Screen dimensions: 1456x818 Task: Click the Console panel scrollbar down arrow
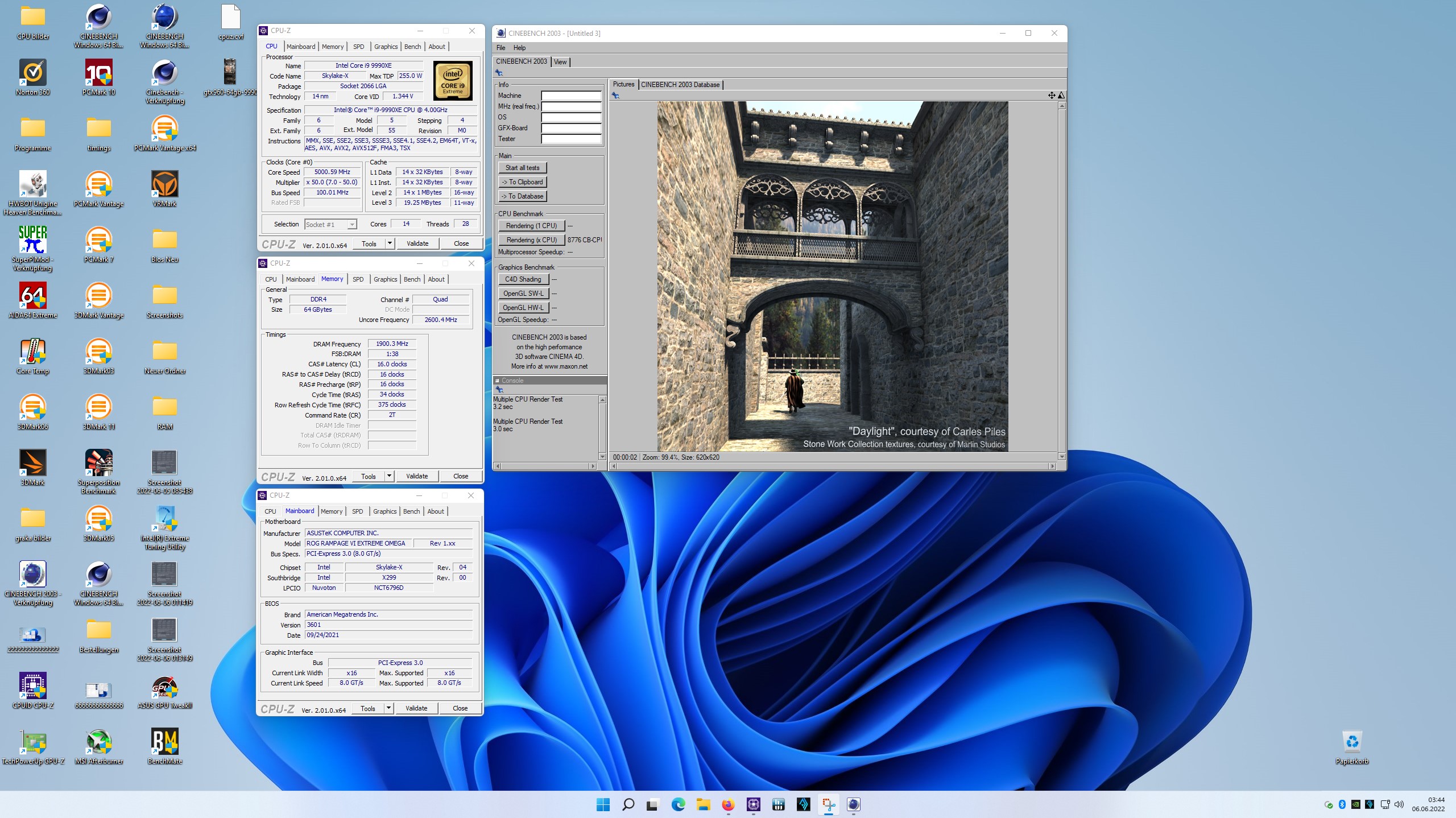tap(602, 456)
